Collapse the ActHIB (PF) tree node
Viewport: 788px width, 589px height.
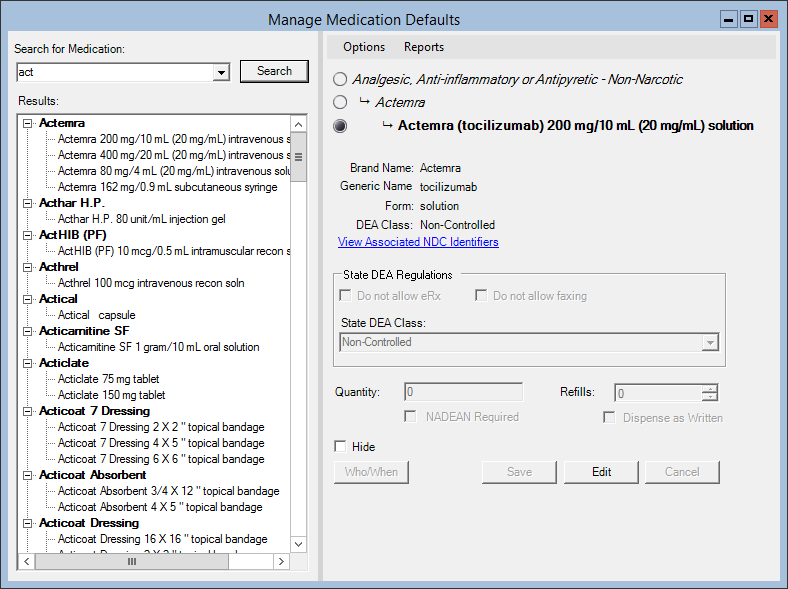pyautogui.click(x=28, y=236)
